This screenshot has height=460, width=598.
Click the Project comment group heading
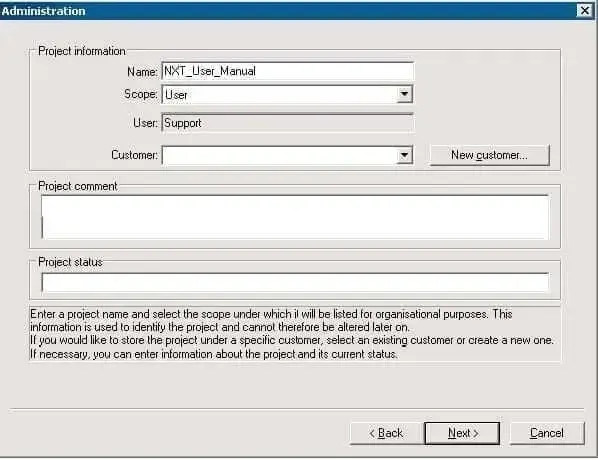pos(78,186)
